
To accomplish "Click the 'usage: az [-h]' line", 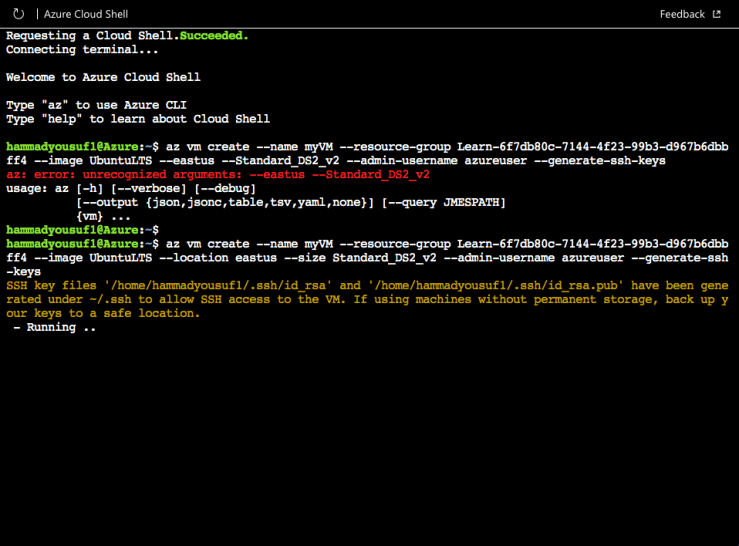I will coord(131,189).
